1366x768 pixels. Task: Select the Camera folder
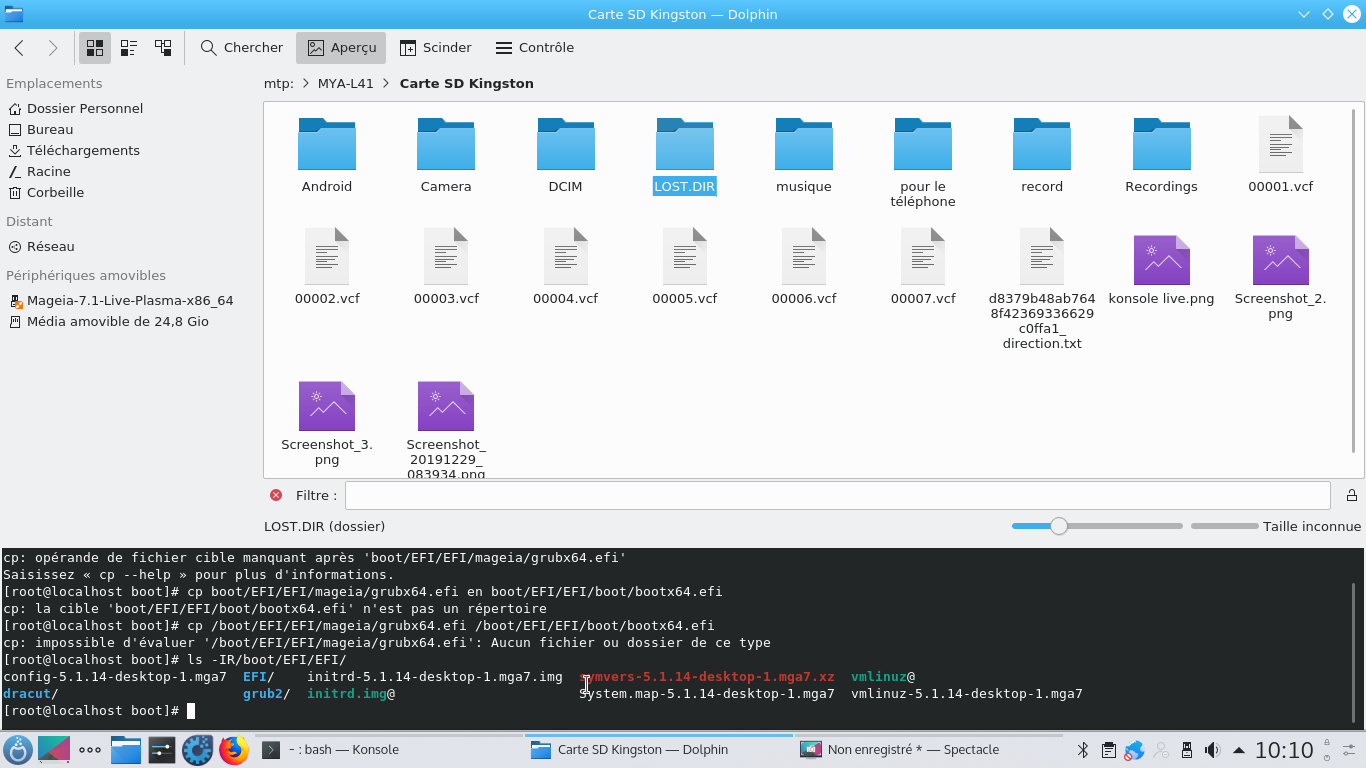coord(446,155)
